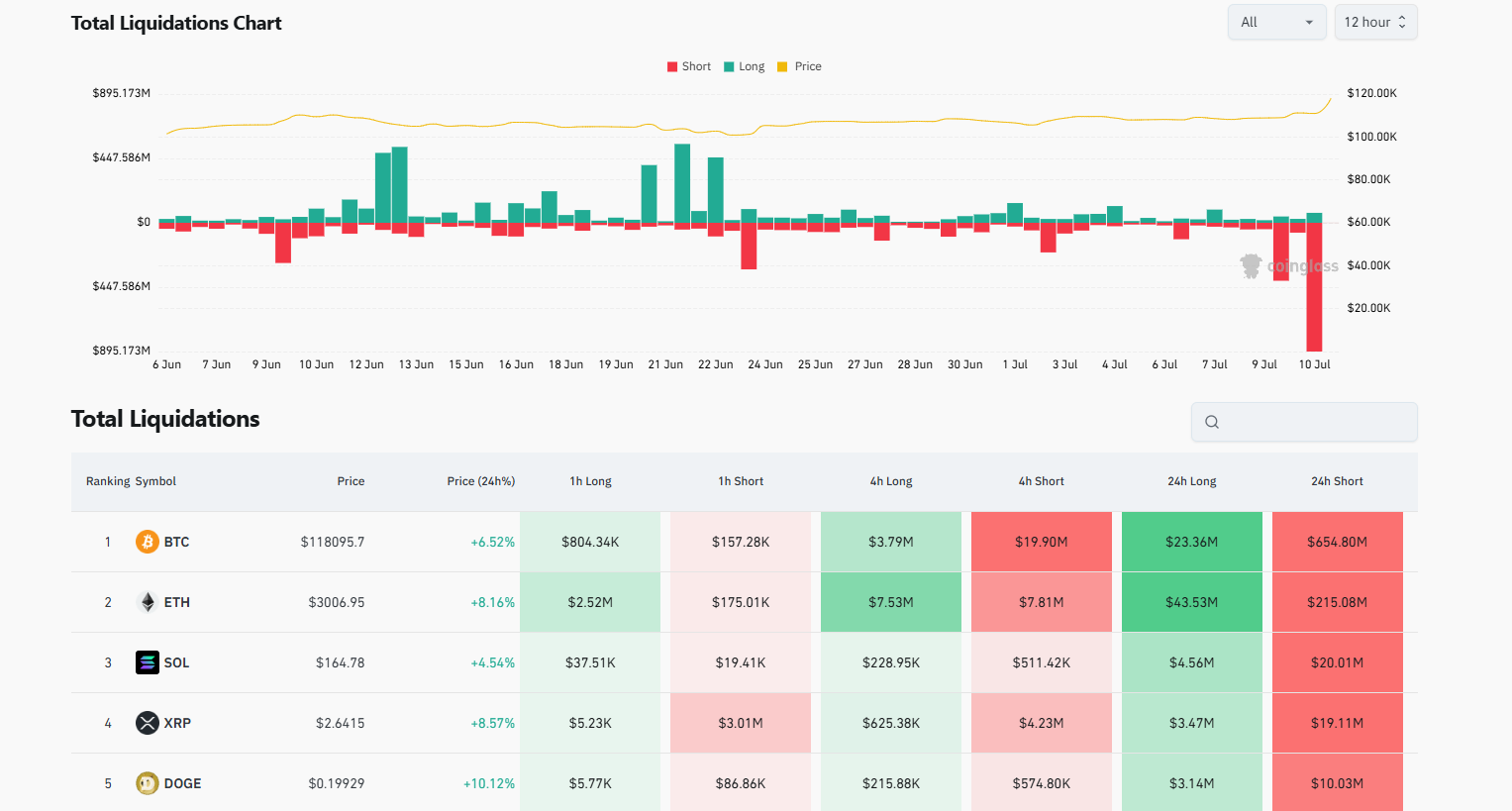This screenshot has height=811, width=1512.
Task: Toggle the Price series in chart legend
Action: 800,66
